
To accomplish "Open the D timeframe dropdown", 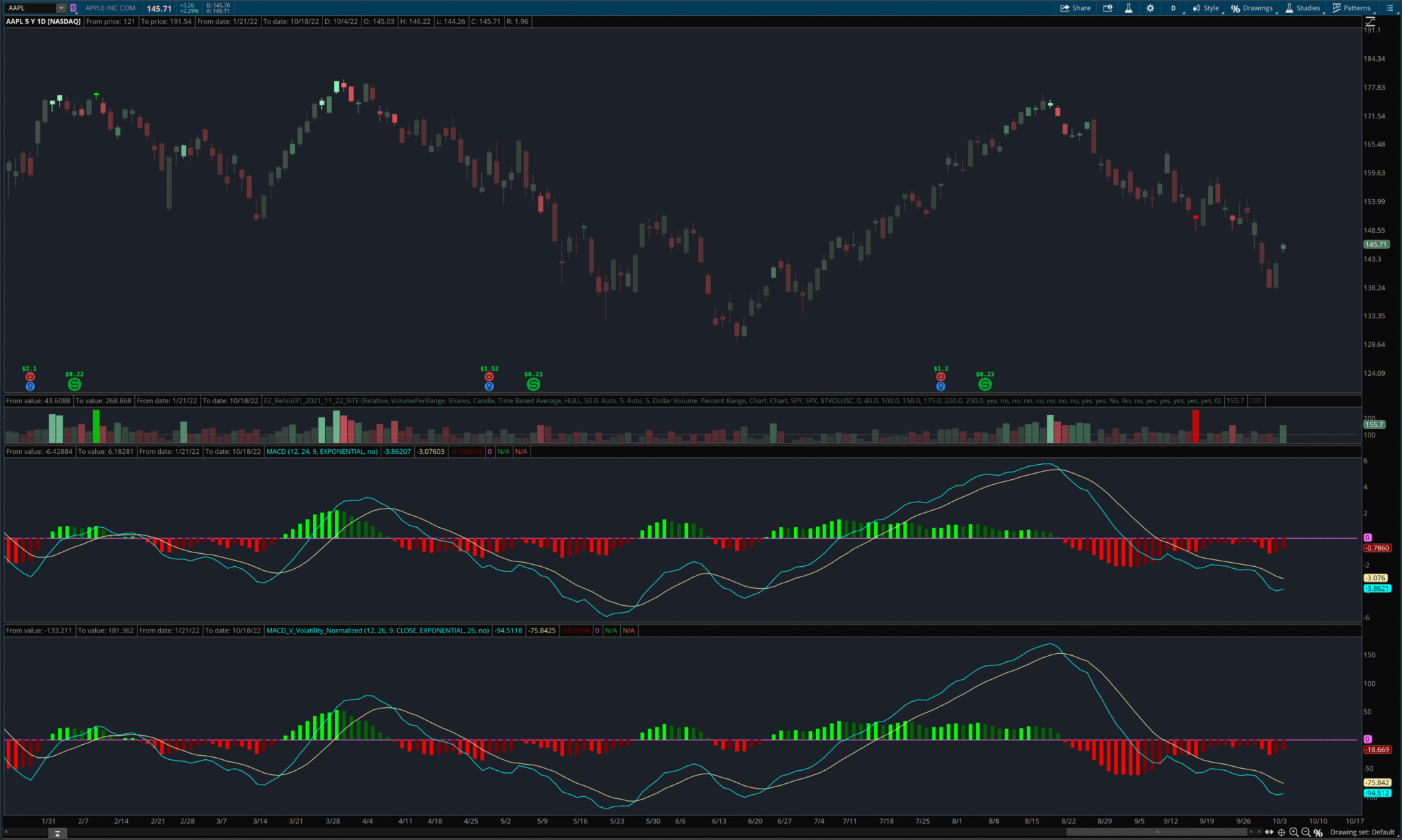I will [1173, 8].
